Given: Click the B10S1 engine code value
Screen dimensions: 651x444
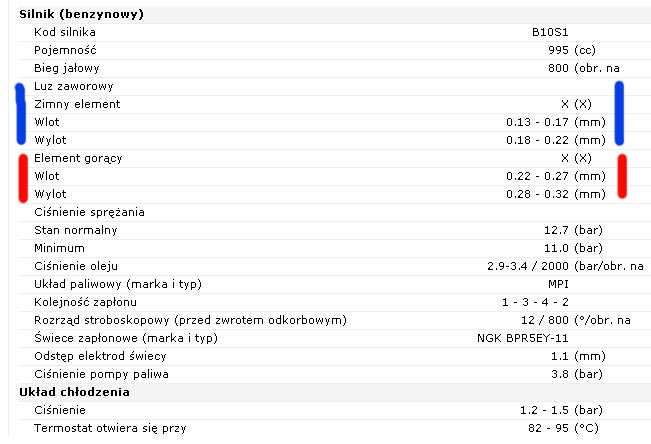Looking at the screenshot, I should [x=550, y=32].
